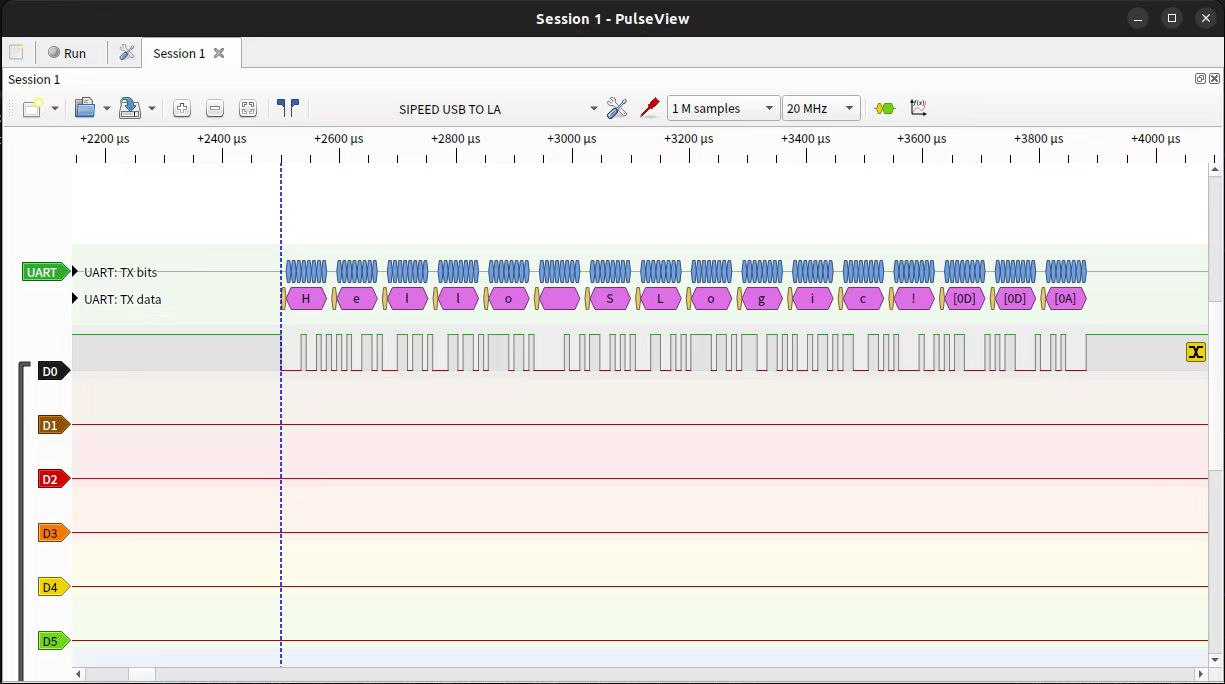1225x684 pixels.
Task: Click the new session/view toolbar icon
Action: 32,108
